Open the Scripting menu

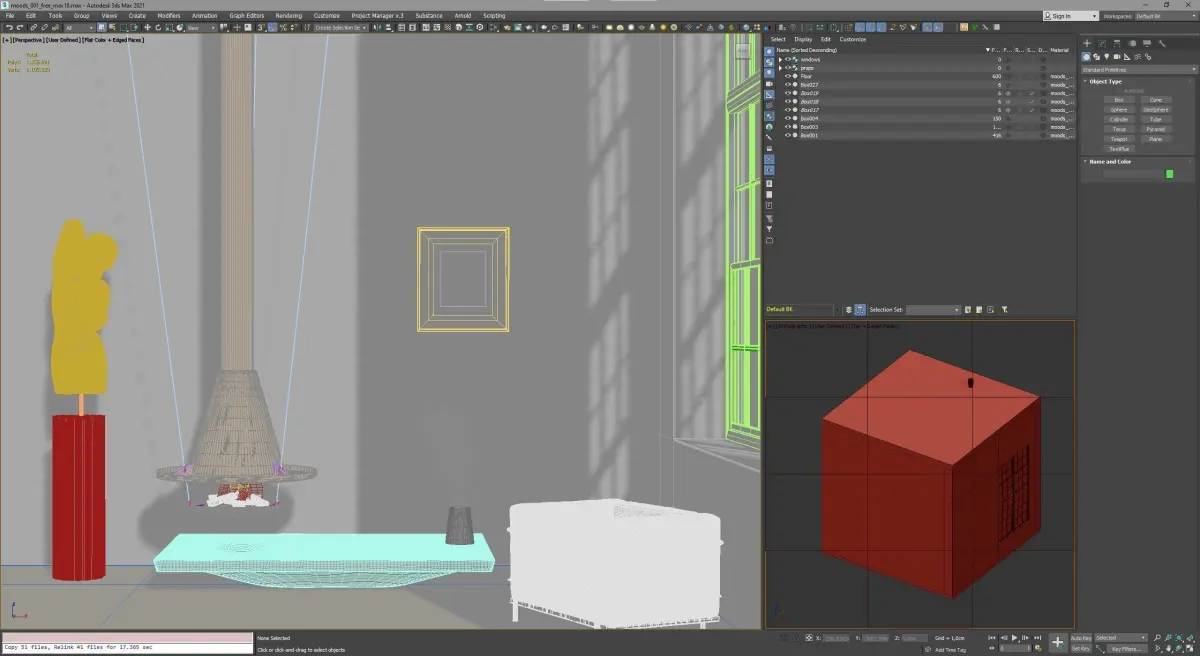[x=494, y=16]
